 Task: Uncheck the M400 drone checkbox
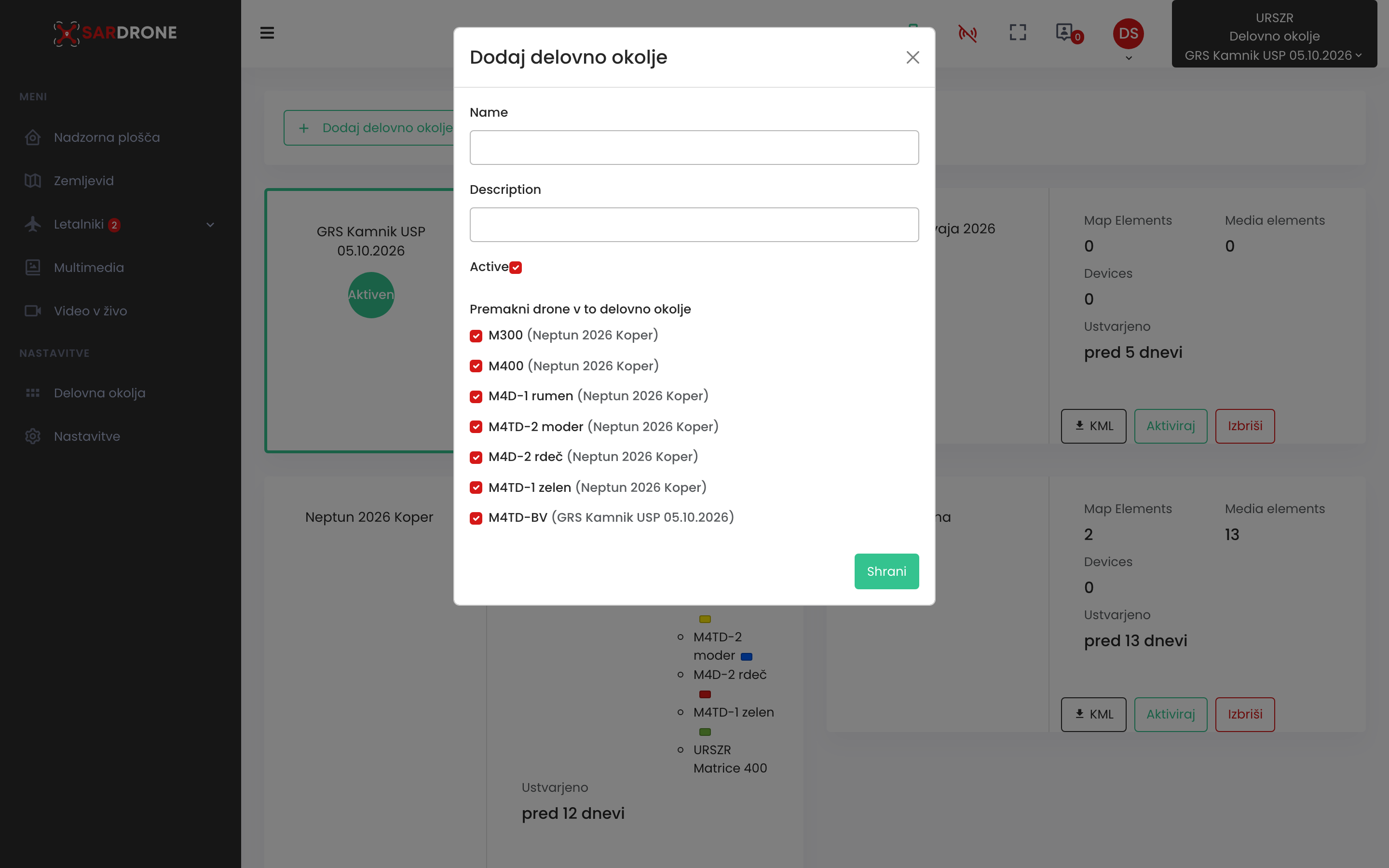pyautogui.click(x=476, y=366)
